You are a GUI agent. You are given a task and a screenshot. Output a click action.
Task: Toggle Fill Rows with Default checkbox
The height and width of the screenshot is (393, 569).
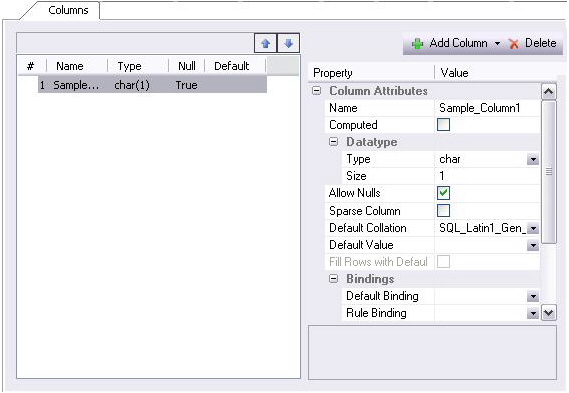443,261
